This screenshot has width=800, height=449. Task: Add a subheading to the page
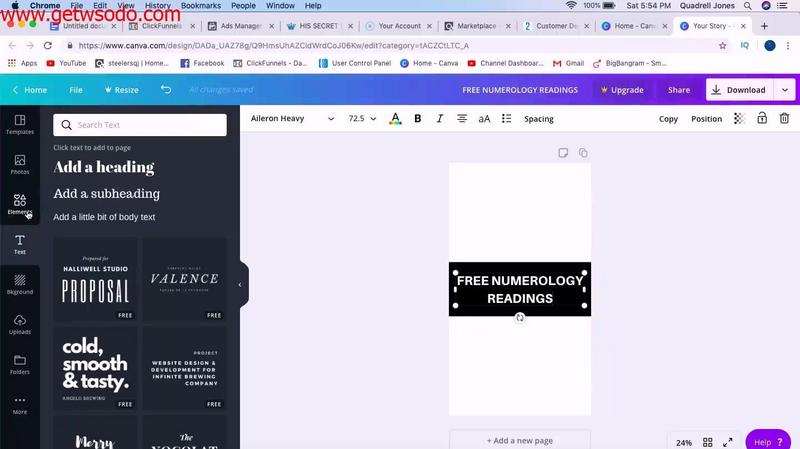(x=107, y=194)
